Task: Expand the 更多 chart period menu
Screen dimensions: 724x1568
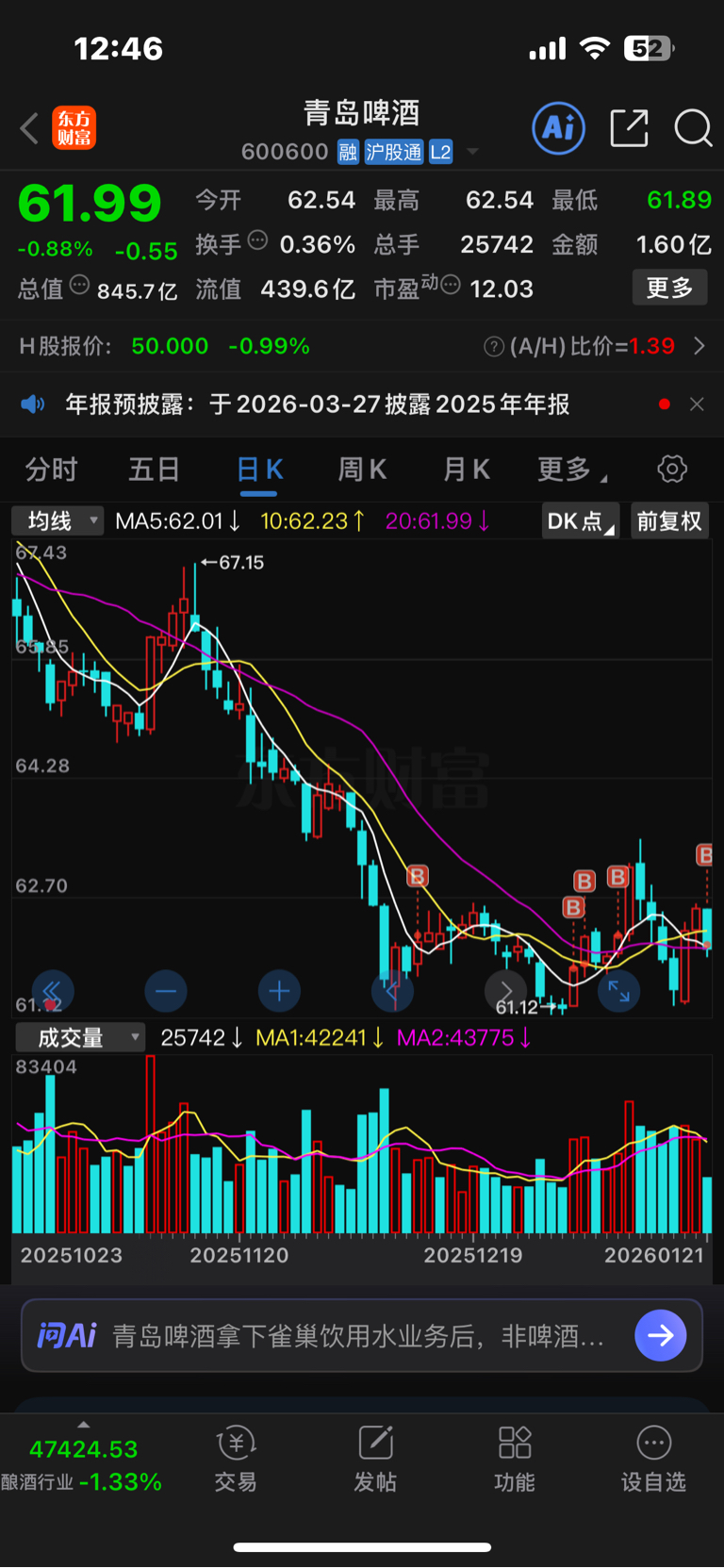Action: tap(571, 469)
